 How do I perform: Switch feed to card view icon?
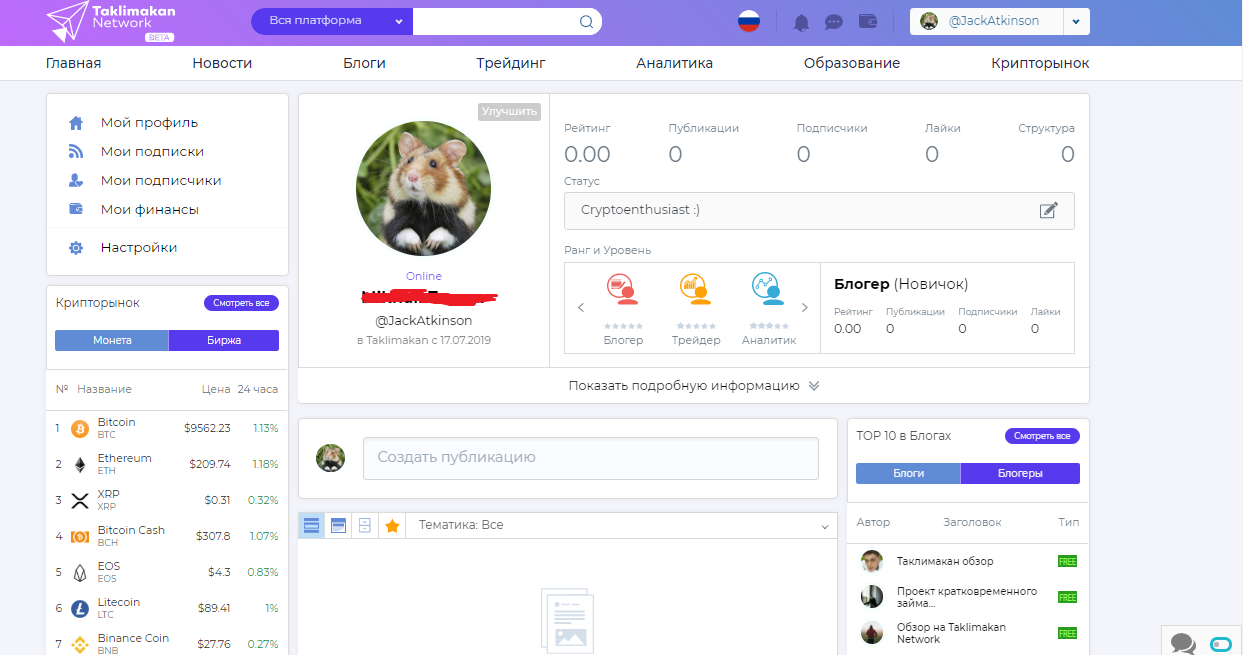(338, 525)
